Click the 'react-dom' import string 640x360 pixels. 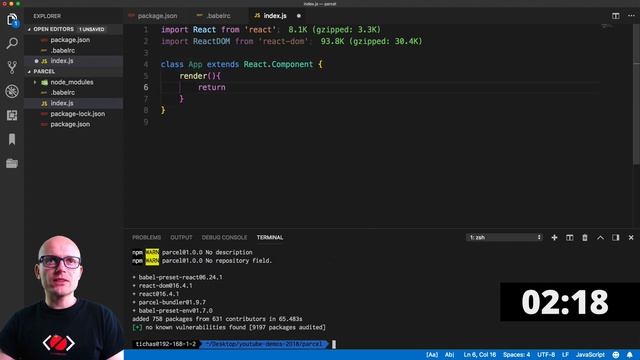pos(284,41)
